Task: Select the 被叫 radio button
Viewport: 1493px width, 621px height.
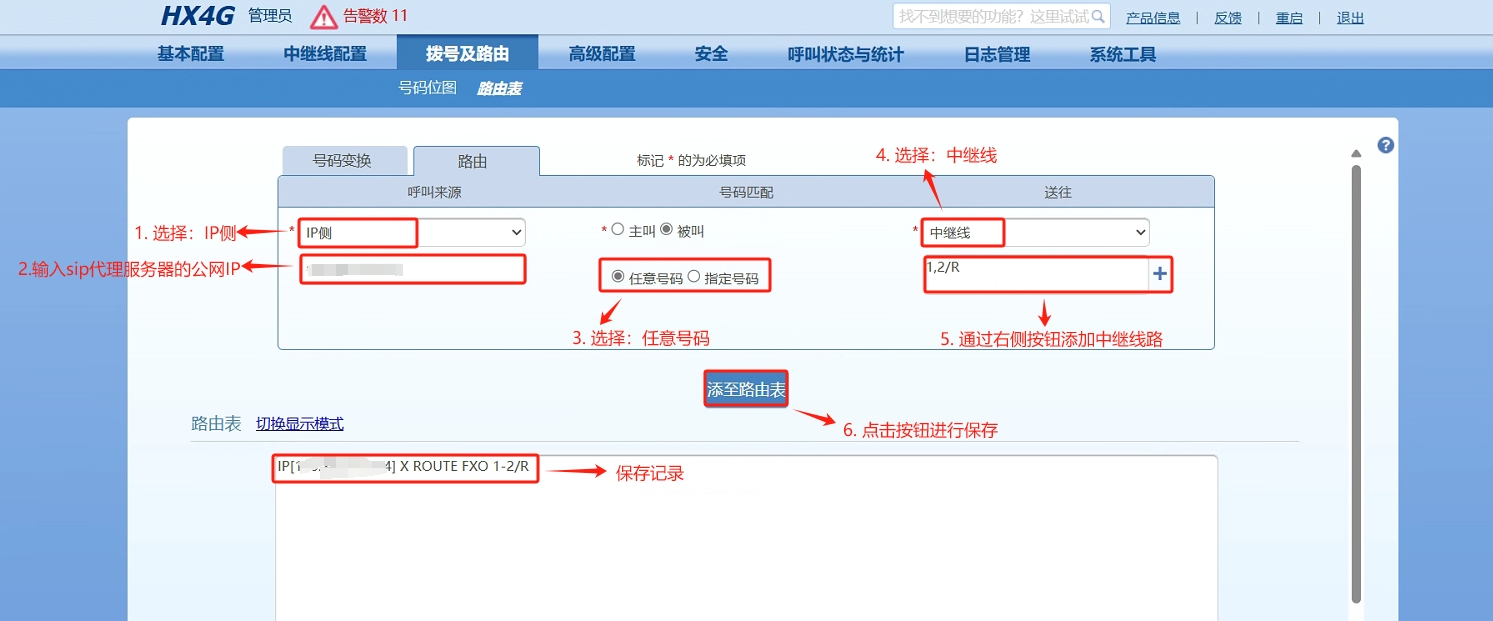Action: click(x=667, y=230)
